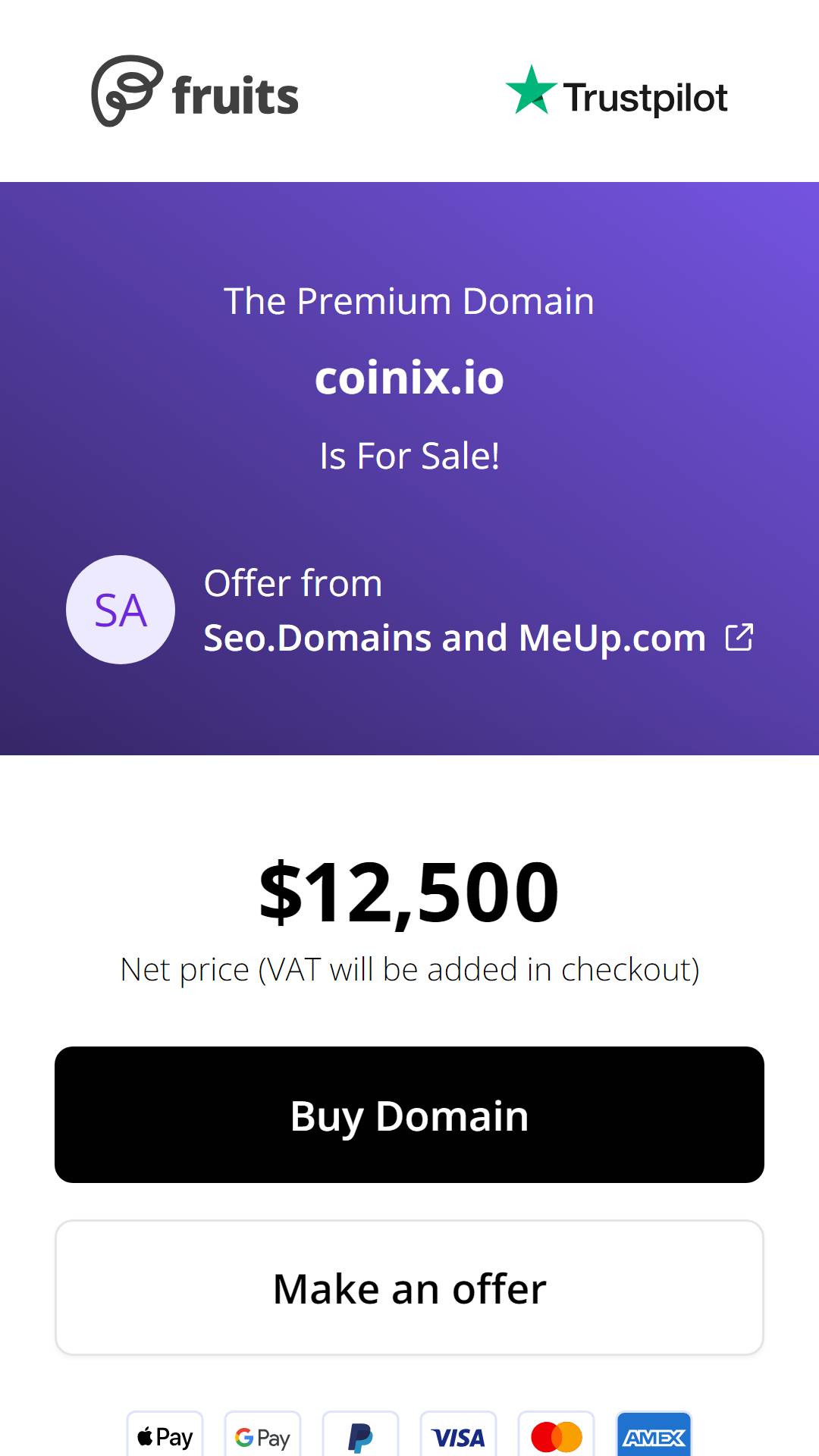Screen dimensions: 819x1456
Task: Select the SA seller avatar
Action: tap(121, 610)
